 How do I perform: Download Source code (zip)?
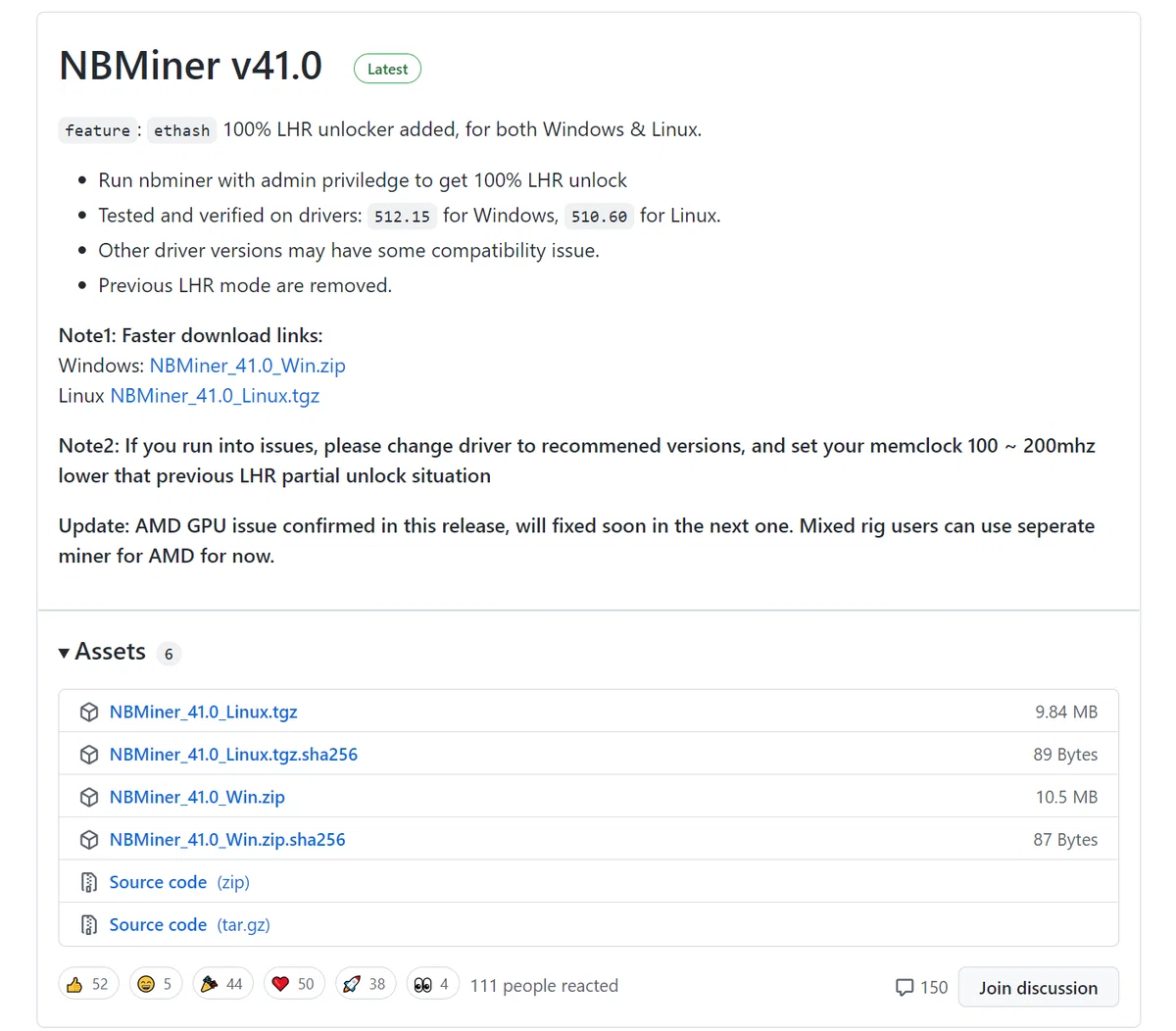coord(179,882)
